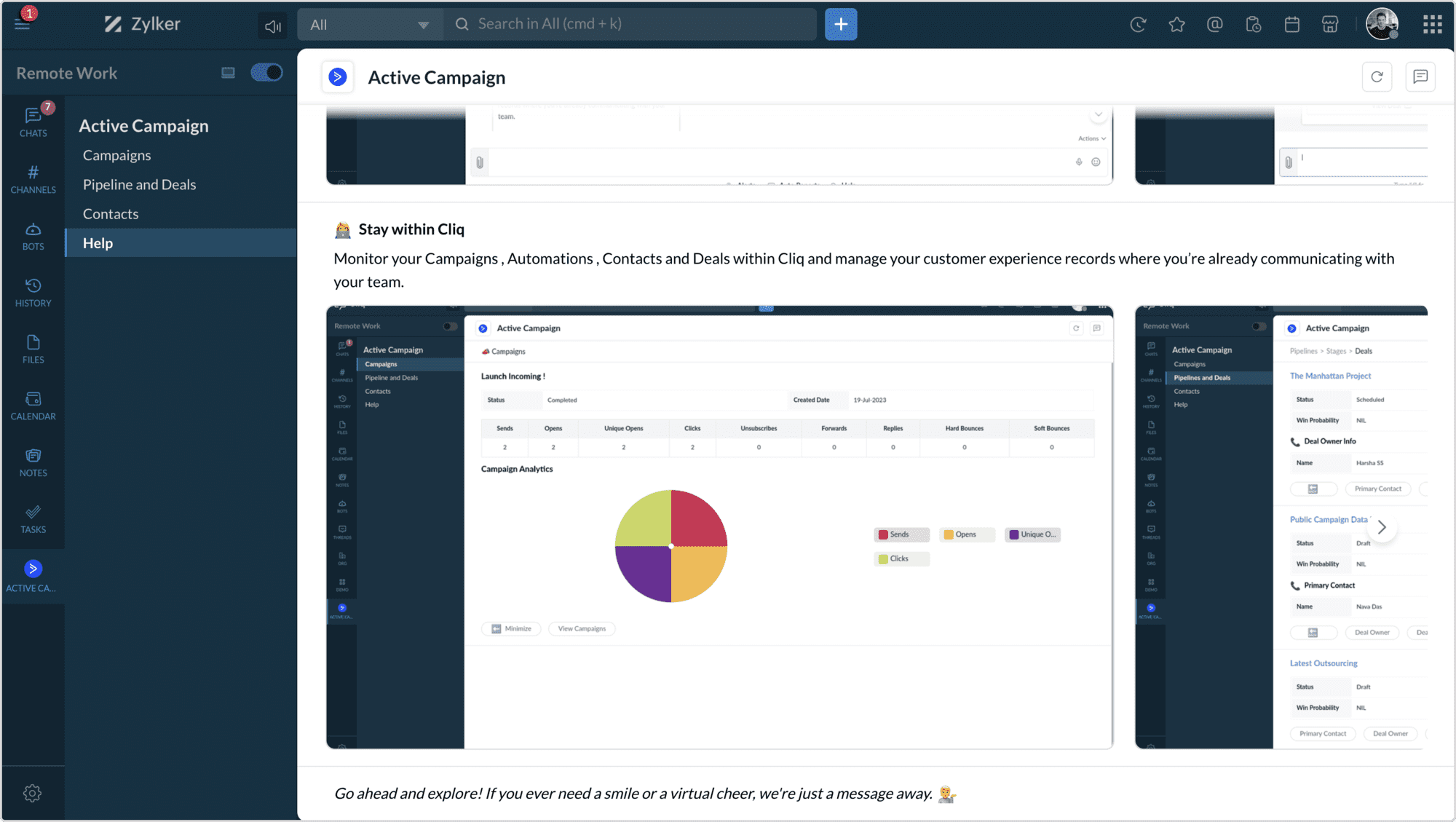Select the Help menu item
Image resolution: width=1456 pixels, height=822 pixels.
(x=181, y=243)
